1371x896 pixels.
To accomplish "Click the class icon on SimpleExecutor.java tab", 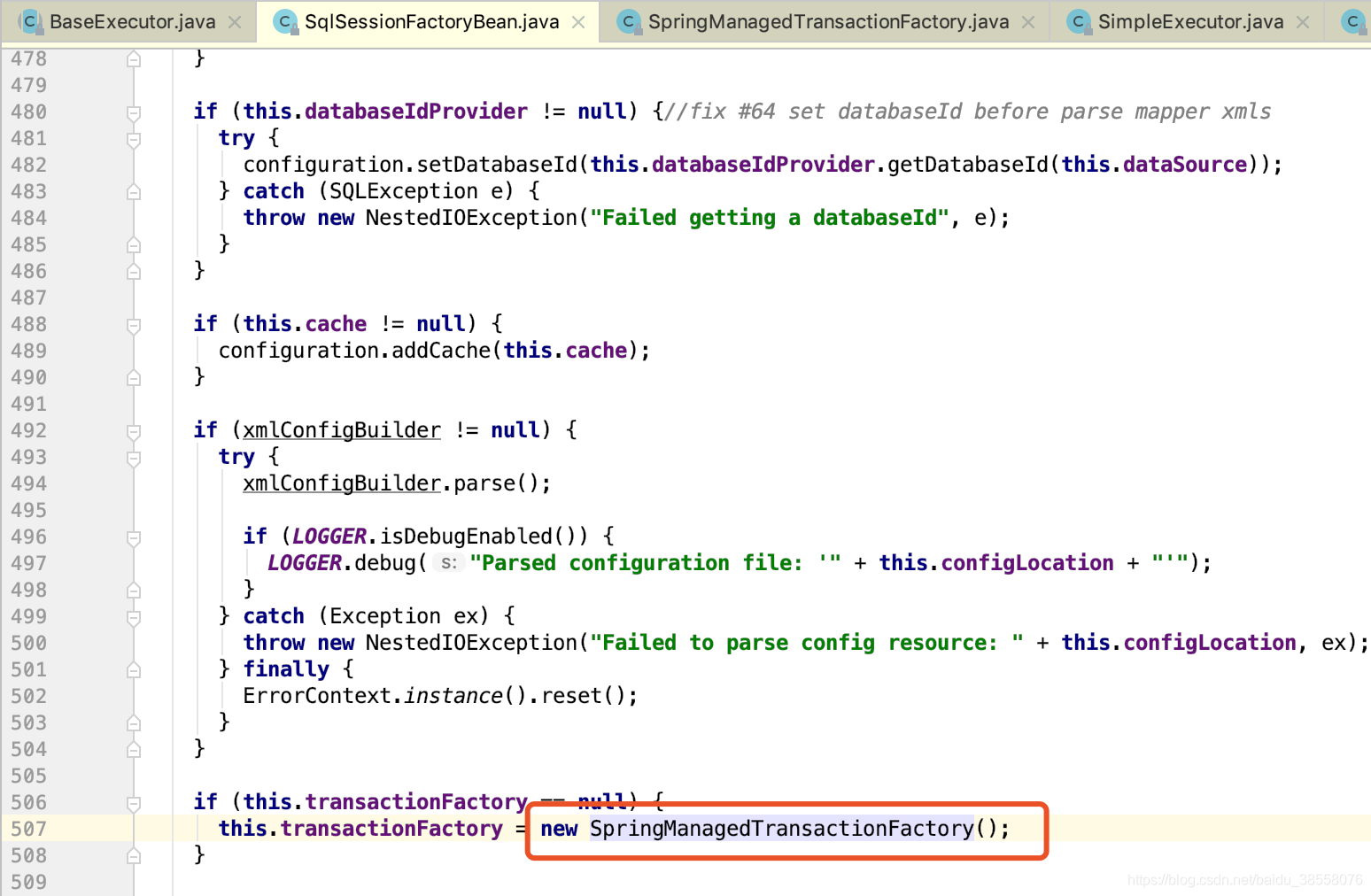I will tap(1079, 22).
